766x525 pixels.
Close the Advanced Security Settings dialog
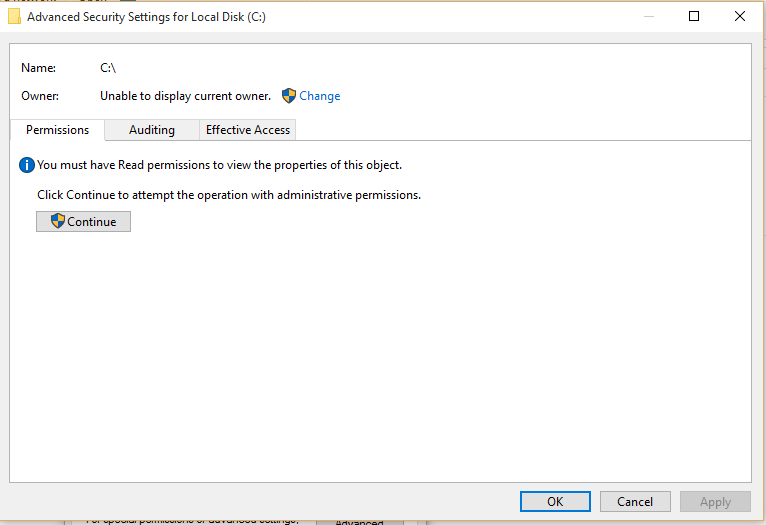(740, 16)
